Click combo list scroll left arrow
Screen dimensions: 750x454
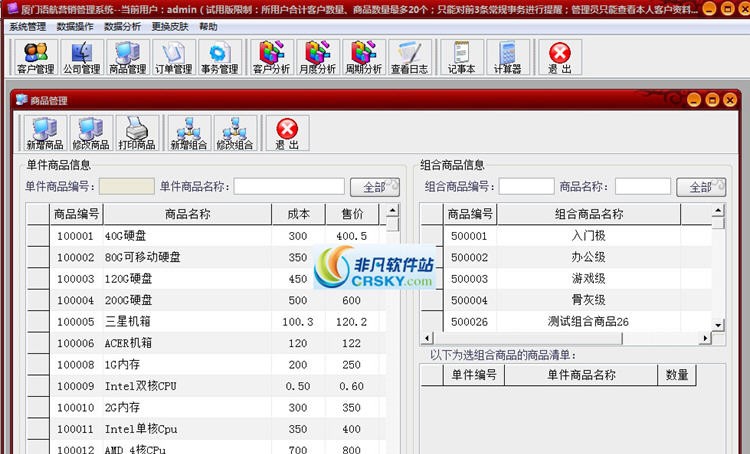click(x=427, y=338)
